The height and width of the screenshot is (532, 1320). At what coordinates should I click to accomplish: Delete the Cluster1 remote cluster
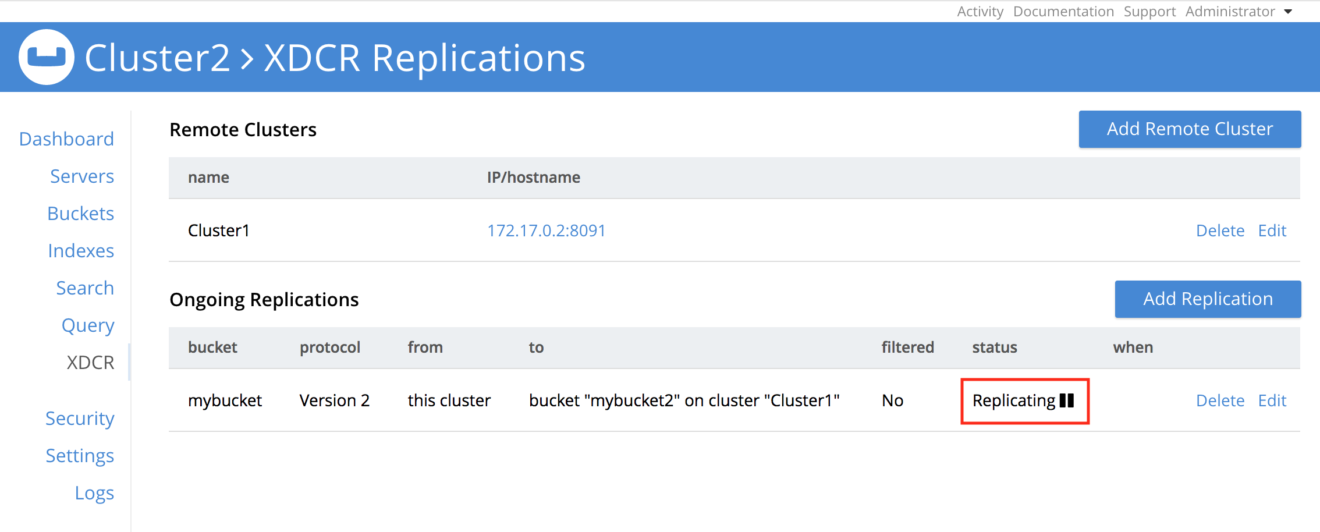click(x=1220, y=230)
